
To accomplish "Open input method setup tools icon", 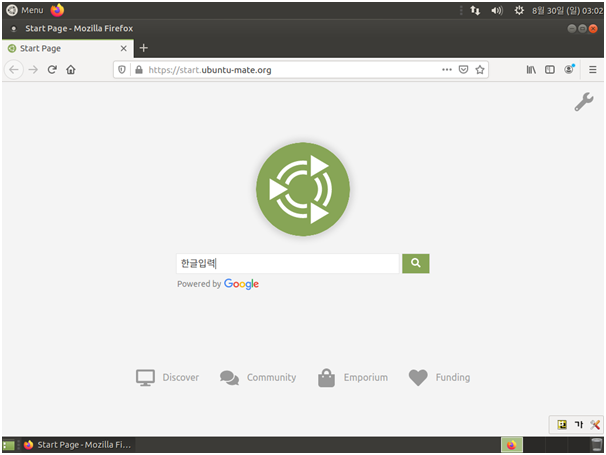I will (595, 425).
